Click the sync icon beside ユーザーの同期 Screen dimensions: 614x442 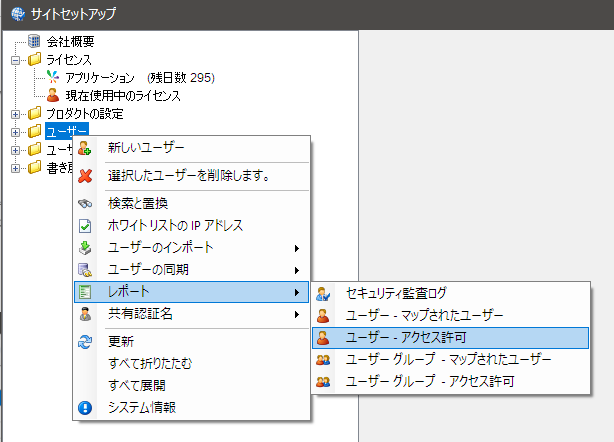85,270
